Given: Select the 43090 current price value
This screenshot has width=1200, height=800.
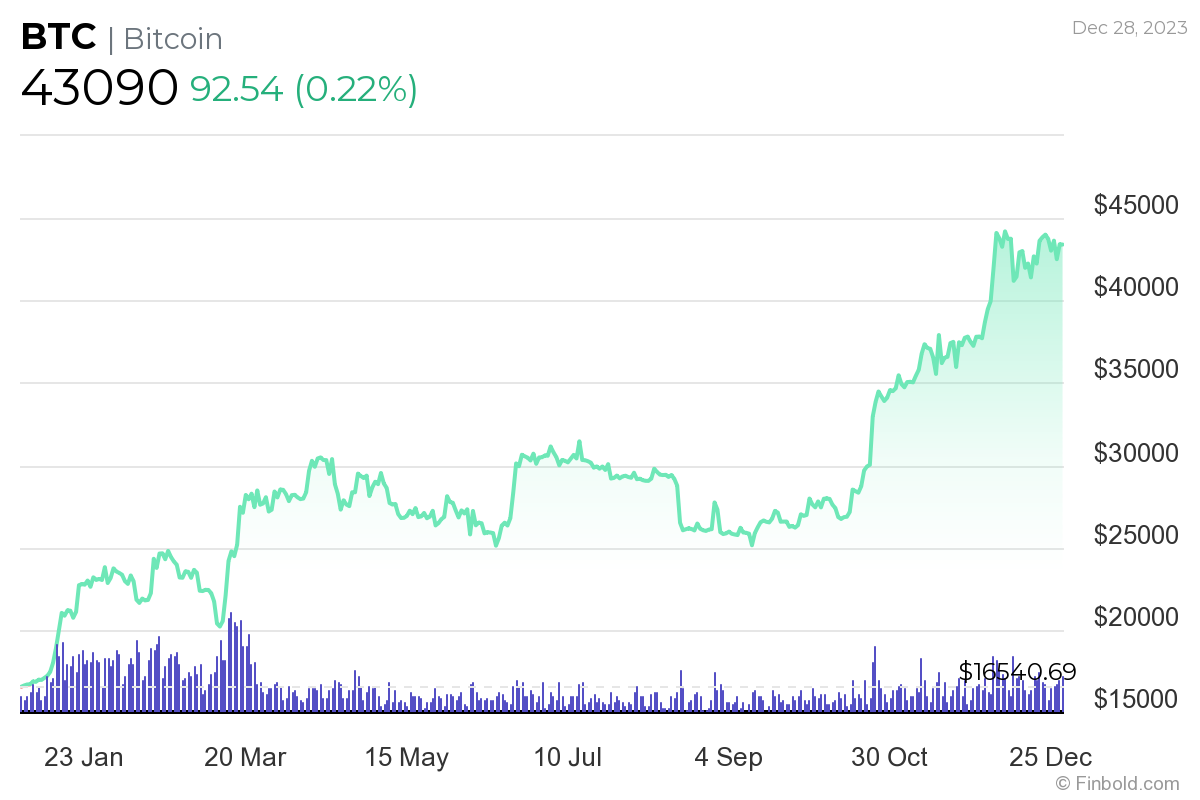Looking at the screenshot, I should click(x=100, y=89).
